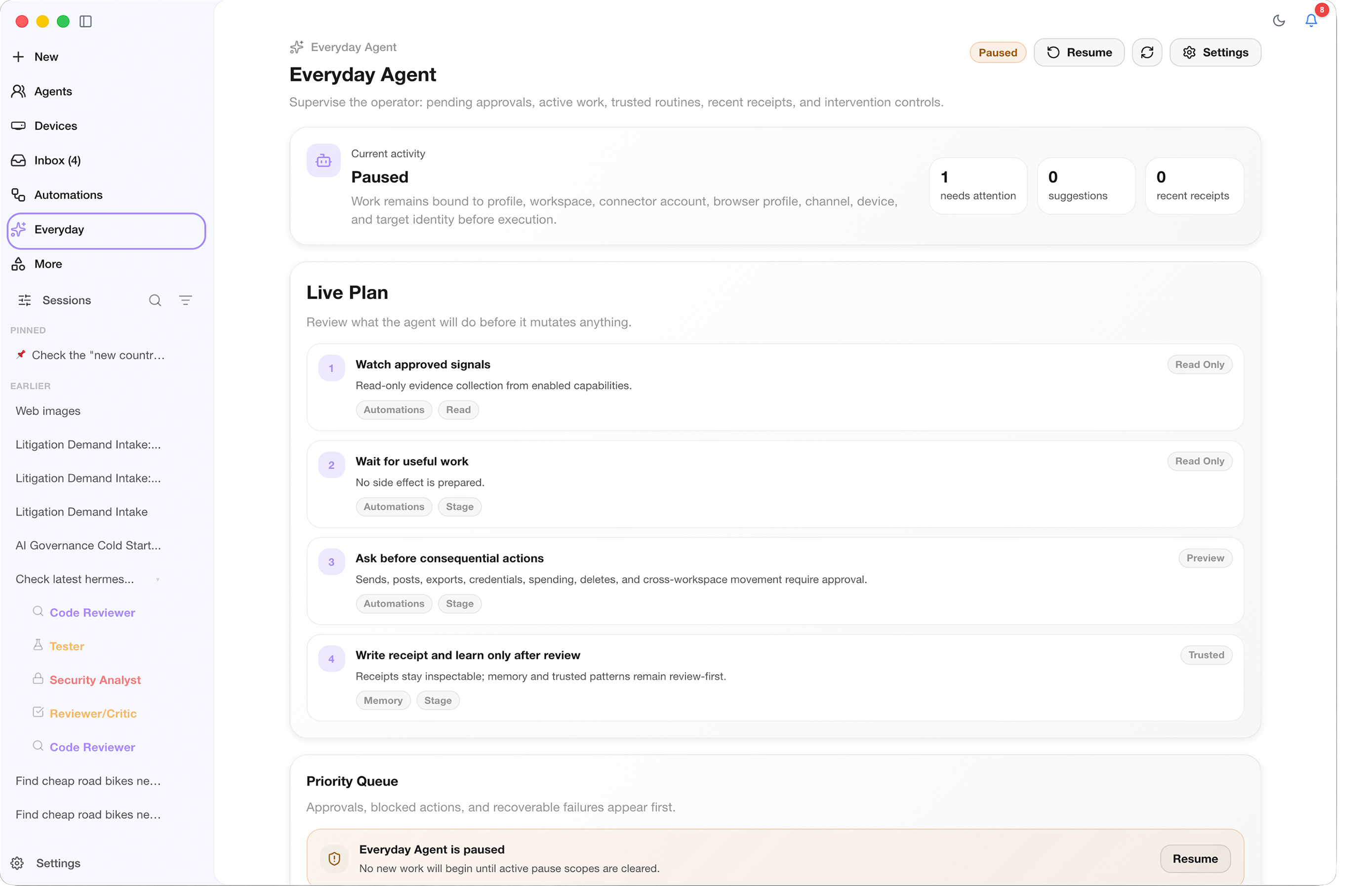The width and height of the screenshot is (1372, 886).
Task: Click the Agents people icon
Action: click(18, 91)
